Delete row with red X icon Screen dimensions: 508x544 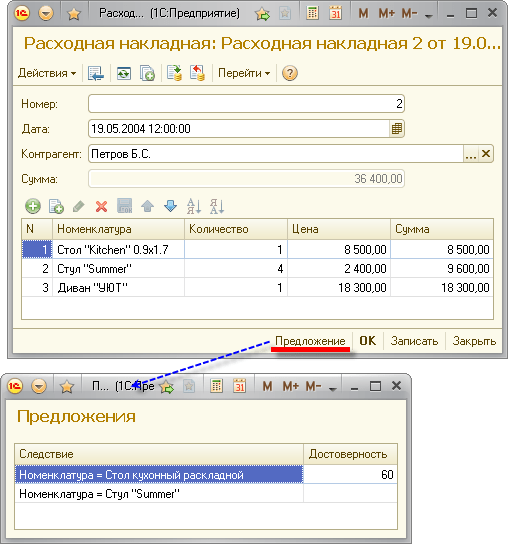101,206
